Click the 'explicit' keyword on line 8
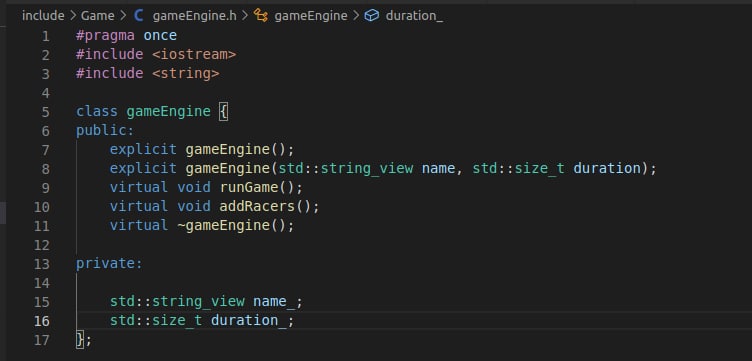Image resolution: width=752 pixels, height=361 pixels. [143, 168]
